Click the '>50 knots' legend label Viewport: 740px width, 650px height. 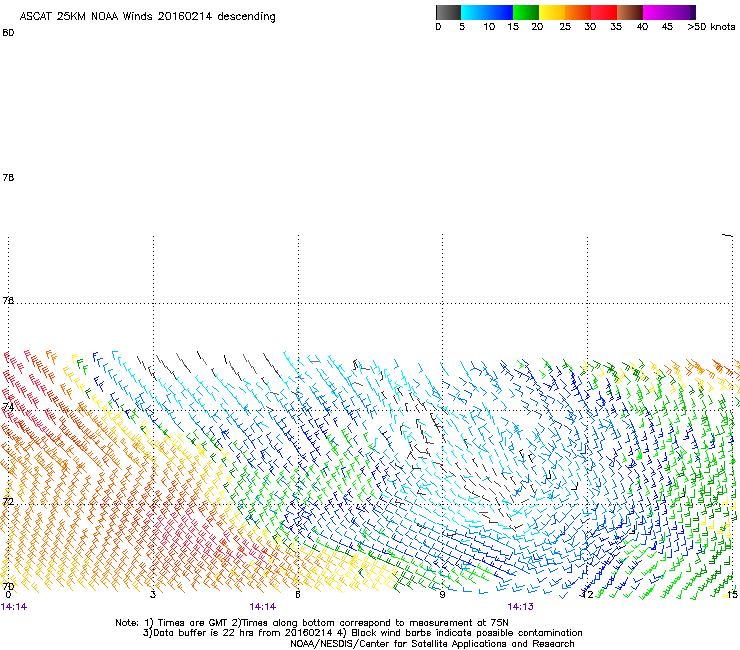click(711, 27)
